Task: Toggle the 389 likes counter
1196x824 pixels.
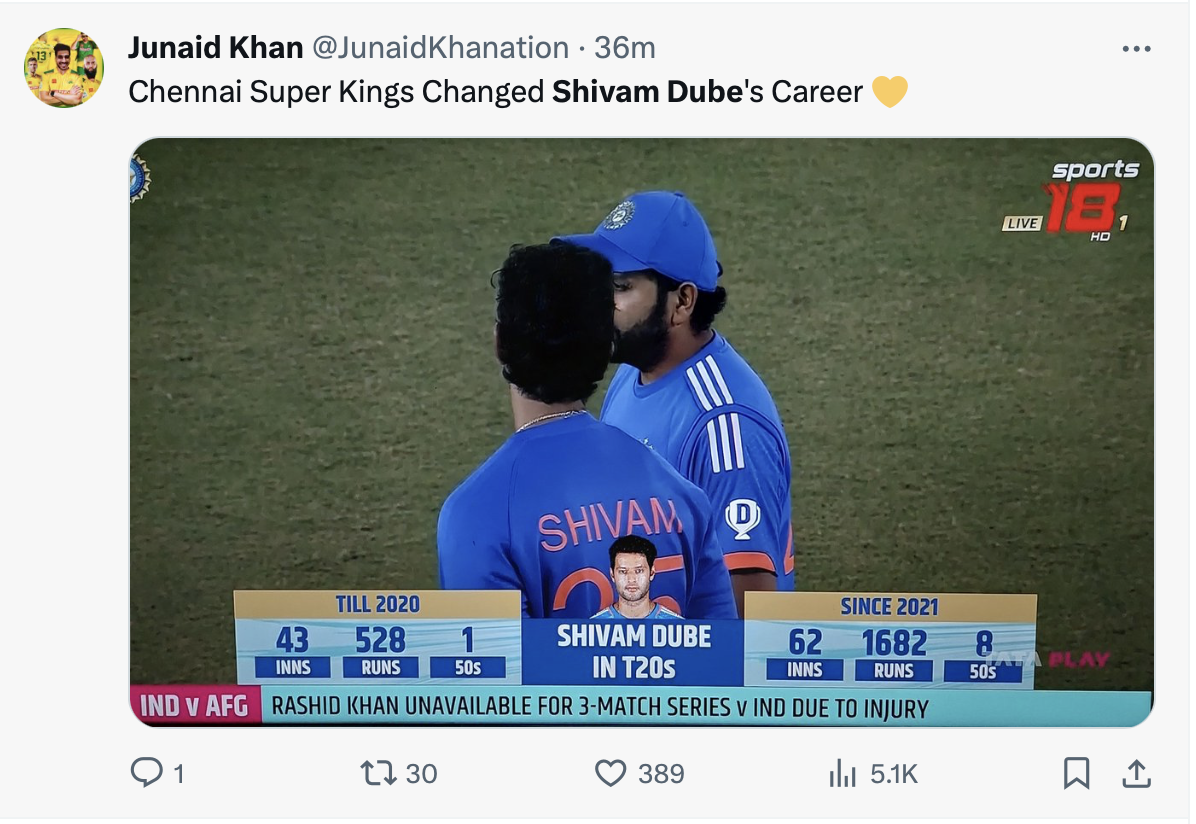Action: pos(661,773)
